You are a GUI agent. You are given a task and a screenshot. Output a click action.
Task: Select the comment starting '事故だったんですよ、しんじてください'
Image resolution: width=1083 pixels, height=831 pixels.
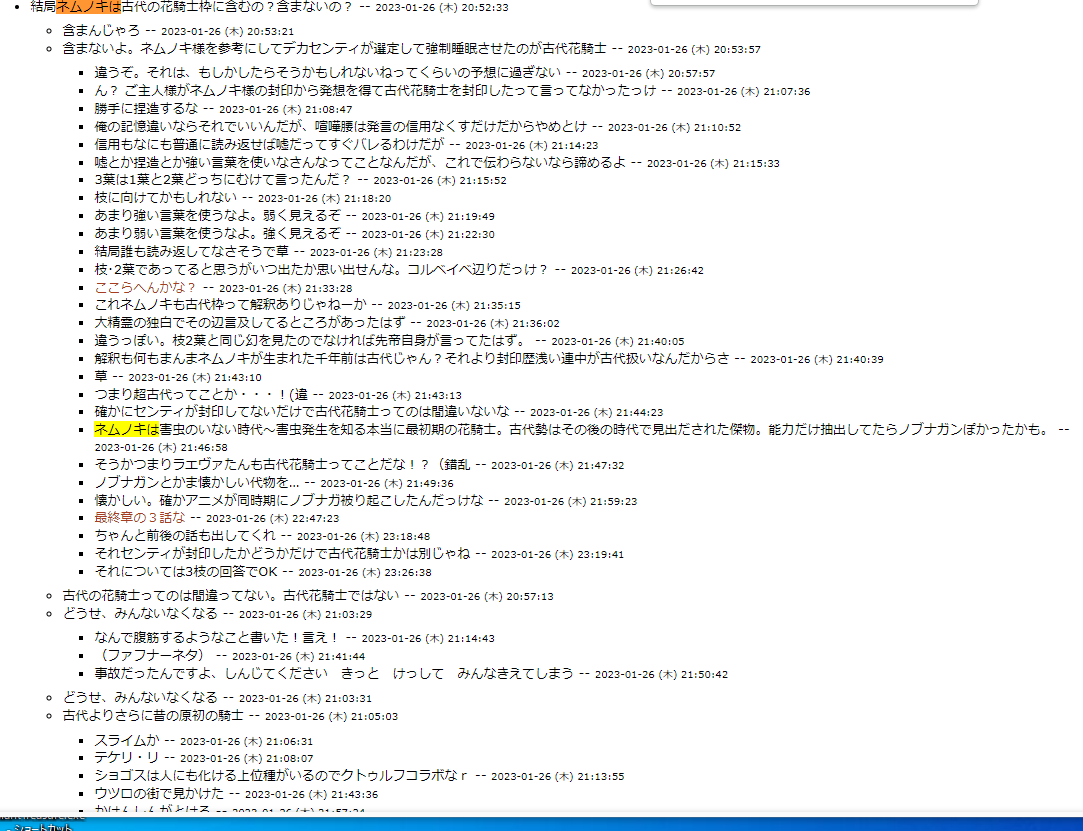334,673
